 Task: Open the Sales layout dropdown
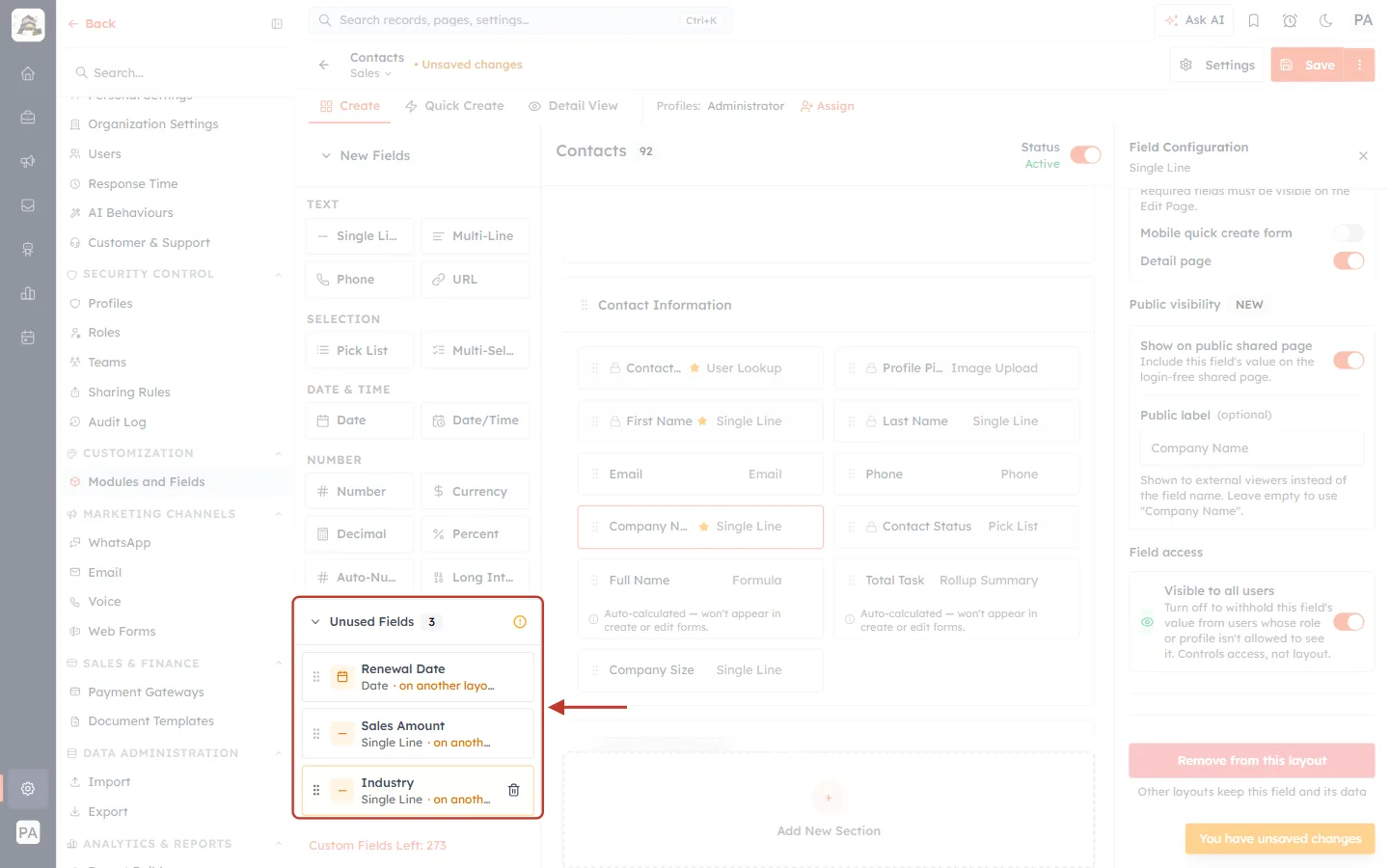pos(370,73)
